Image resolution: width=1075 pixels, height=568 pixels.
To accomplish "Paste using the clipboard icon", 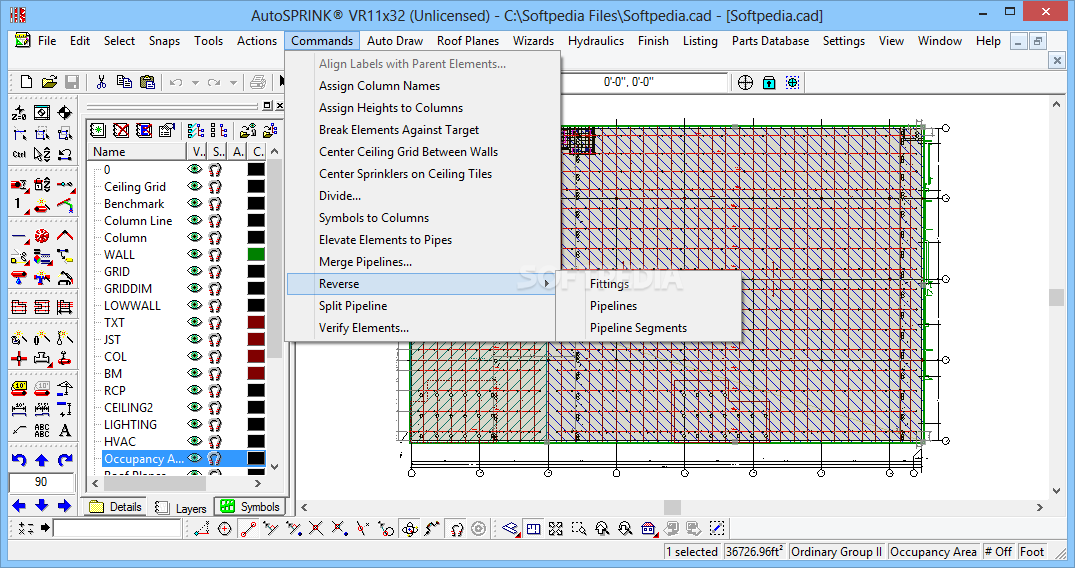I will point(147,82).
